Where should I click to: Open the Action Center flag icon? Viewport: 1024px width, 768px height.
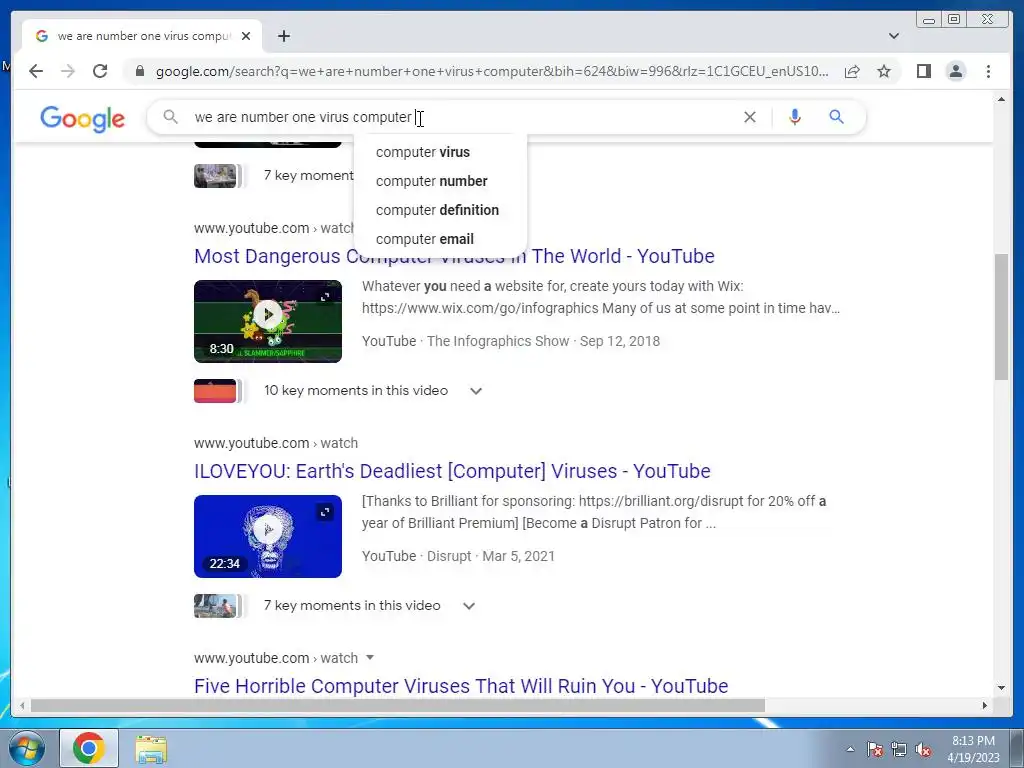[x=875, y=749]
